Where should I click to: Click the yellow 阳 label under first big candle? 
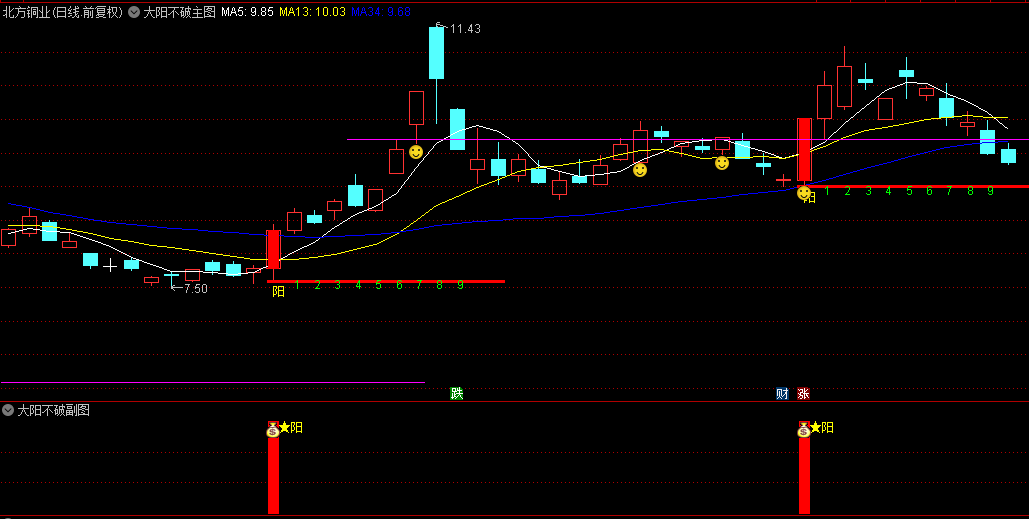(278, 291)
